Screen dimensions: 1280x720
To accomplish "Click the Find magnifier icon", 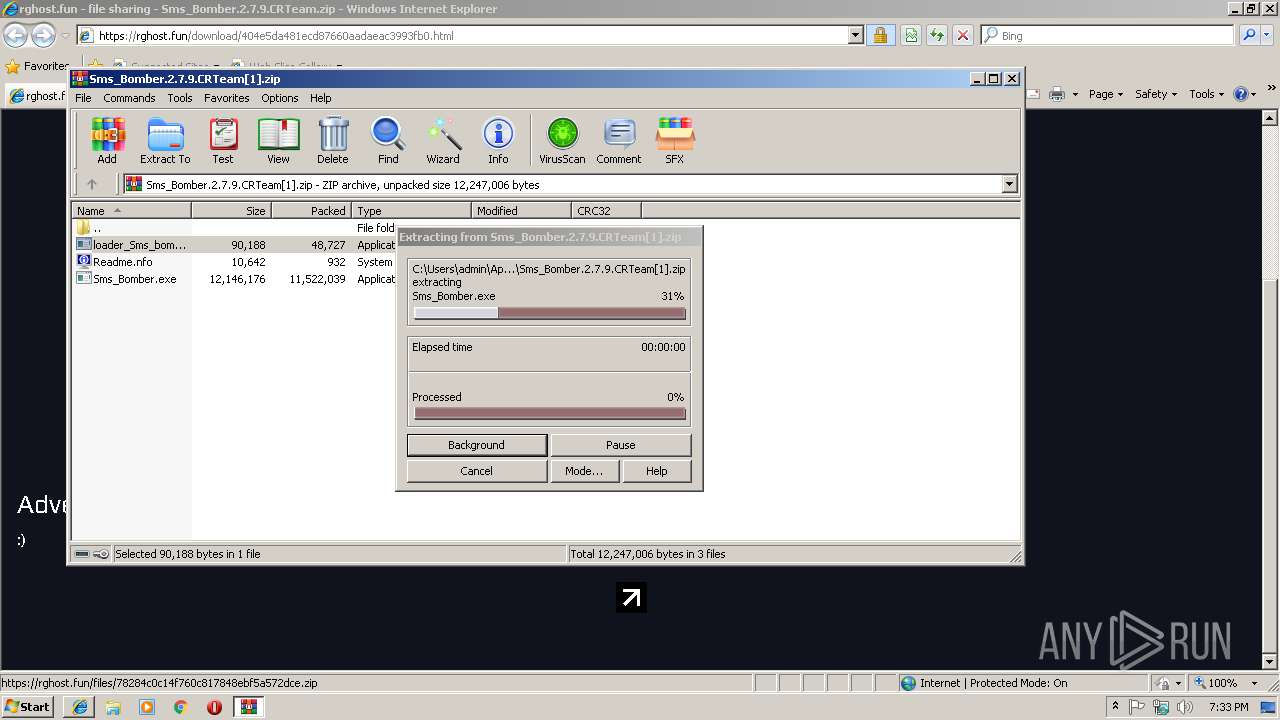I will click(x=388, y=140).
